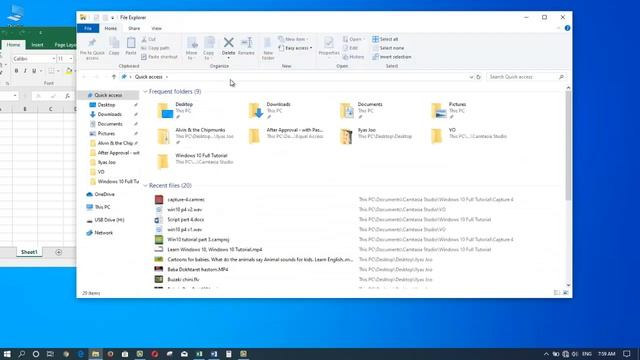The height and width of the screenshot is (360, 640).
Task: Click the File Explorer help icon
Action: click(x=567, y=28)
